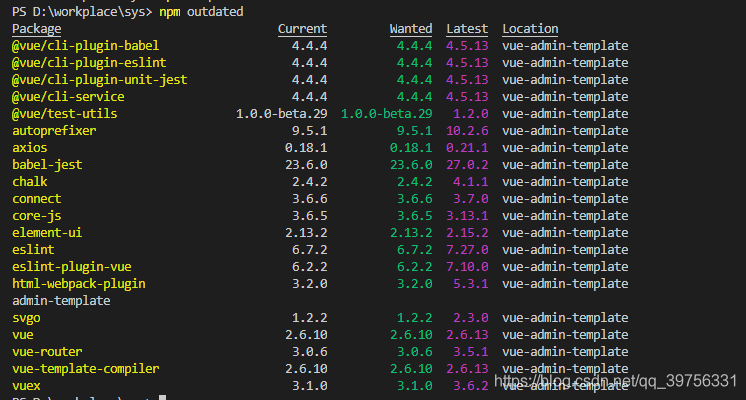Click latest version 3.6.2 of vuex
The width and height of the screenshot is (746, 400).
coord(471,386)
